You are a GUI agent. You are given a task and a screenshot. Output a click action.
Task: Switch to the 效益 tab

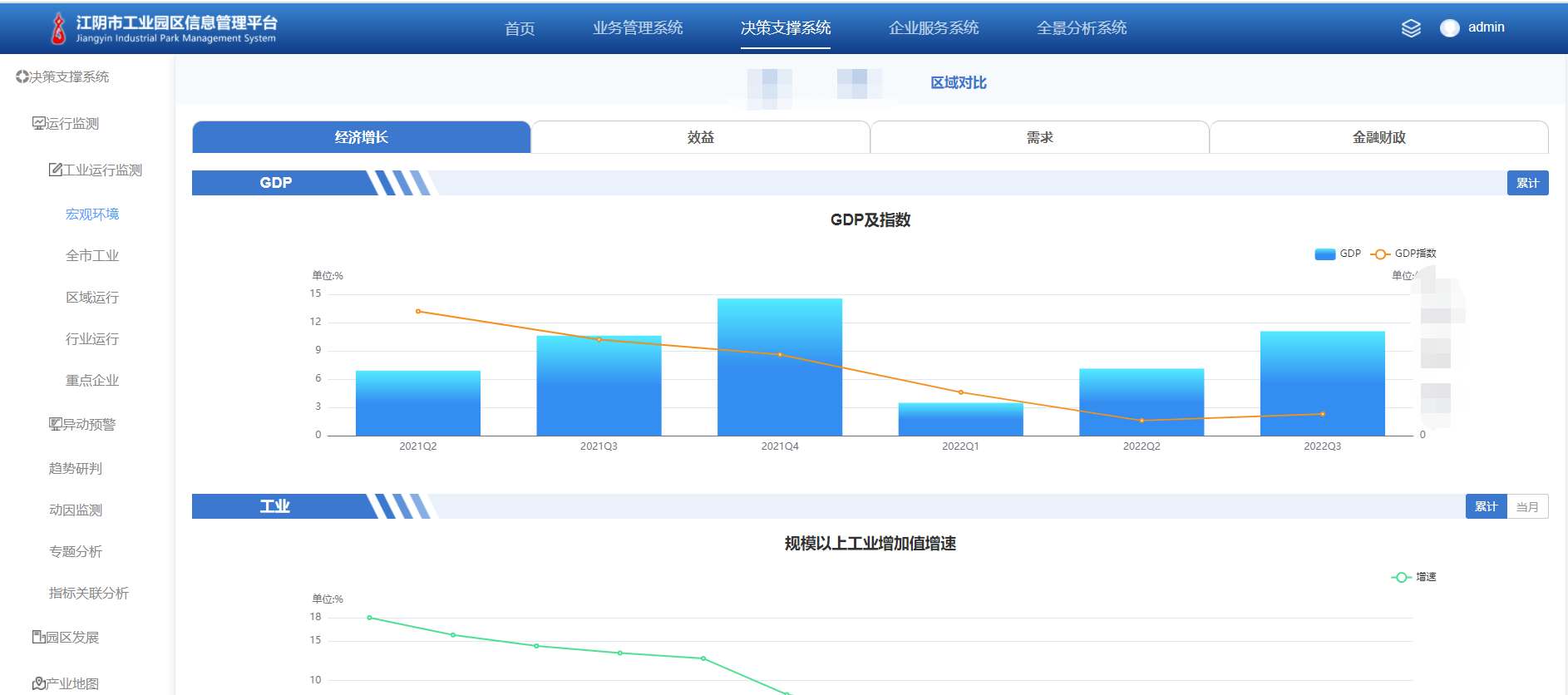(701, 137)
